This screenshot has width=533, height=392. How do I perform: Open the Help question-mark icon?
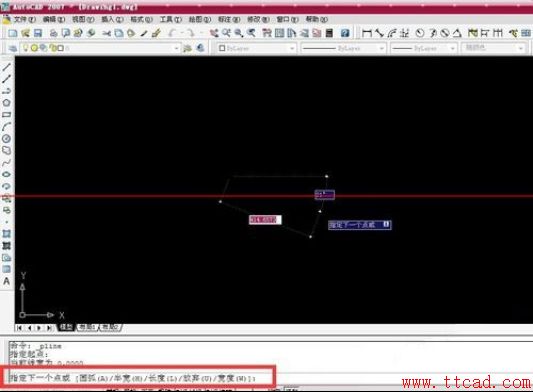345,33
